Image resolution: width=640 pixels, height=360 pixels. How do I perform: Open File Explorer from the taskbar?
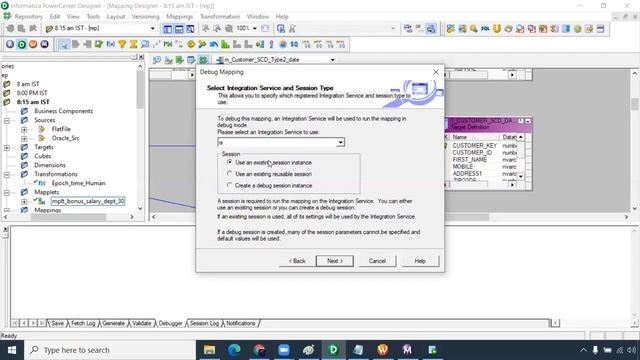209,350
